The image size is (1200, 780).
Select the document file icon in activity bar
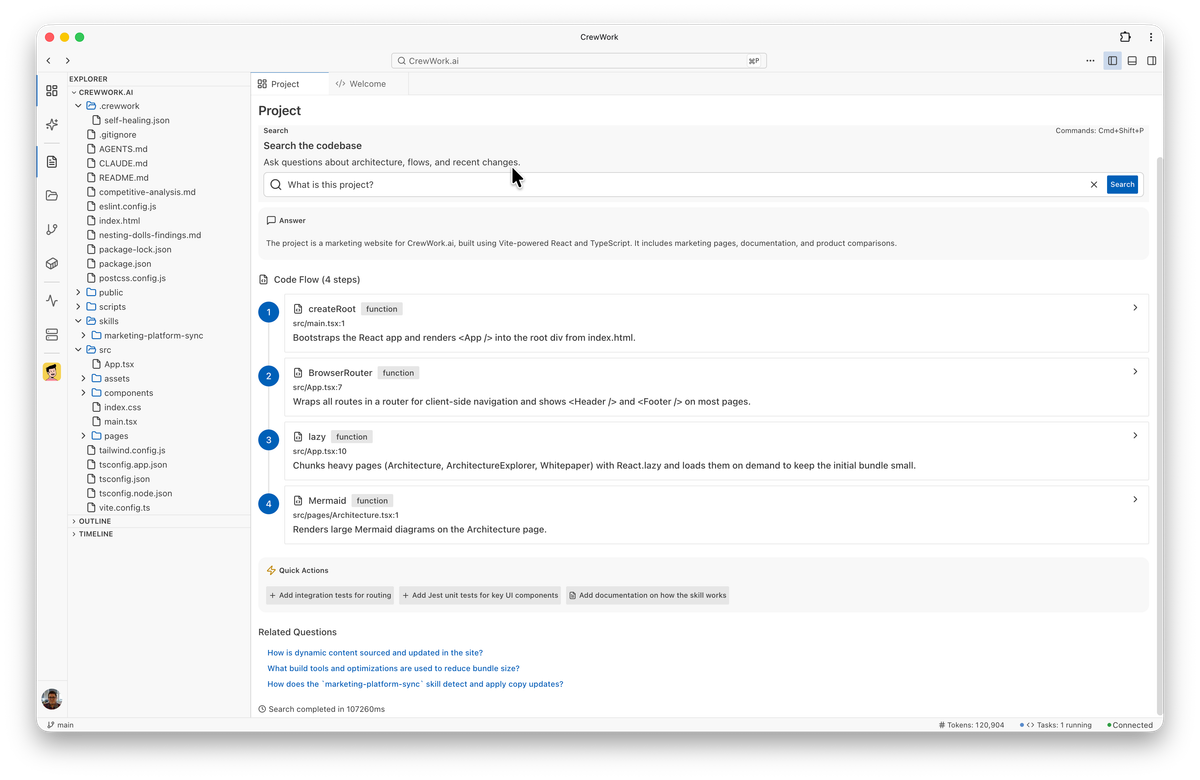pos(52,161)
